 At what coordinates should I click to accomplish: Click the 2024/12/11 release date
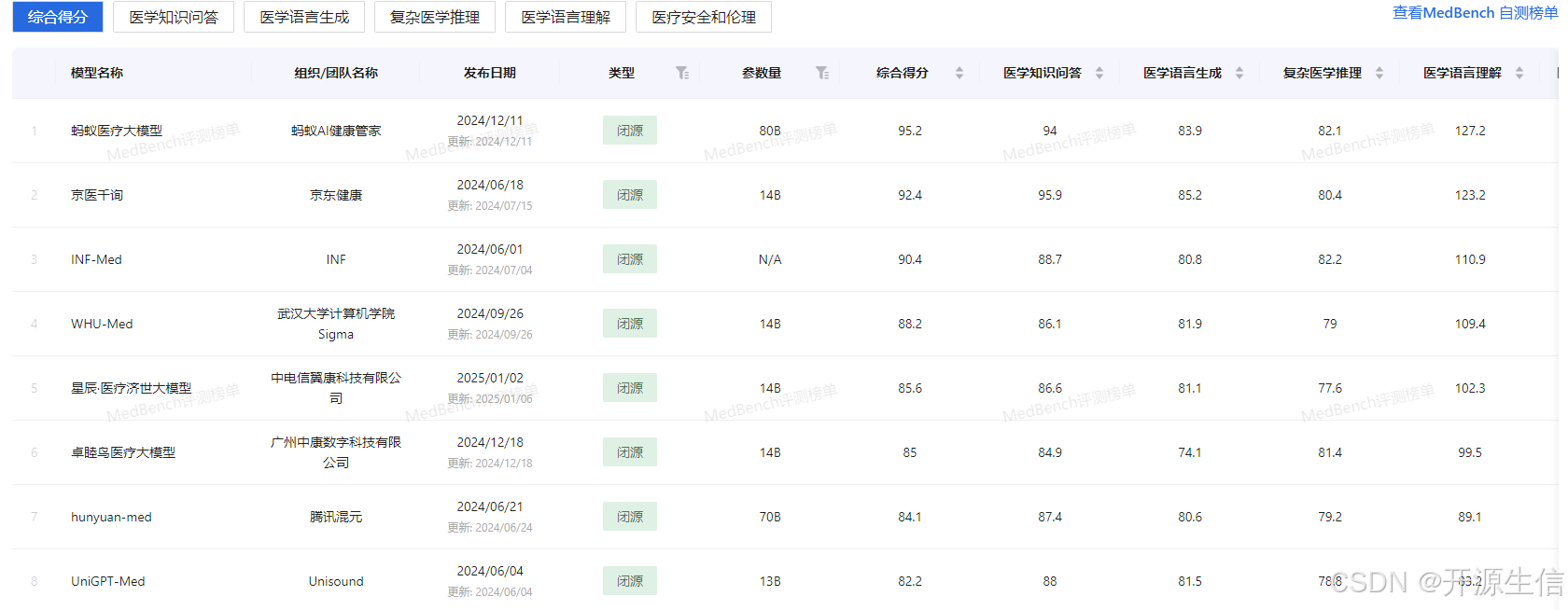(x=490, y=120)
